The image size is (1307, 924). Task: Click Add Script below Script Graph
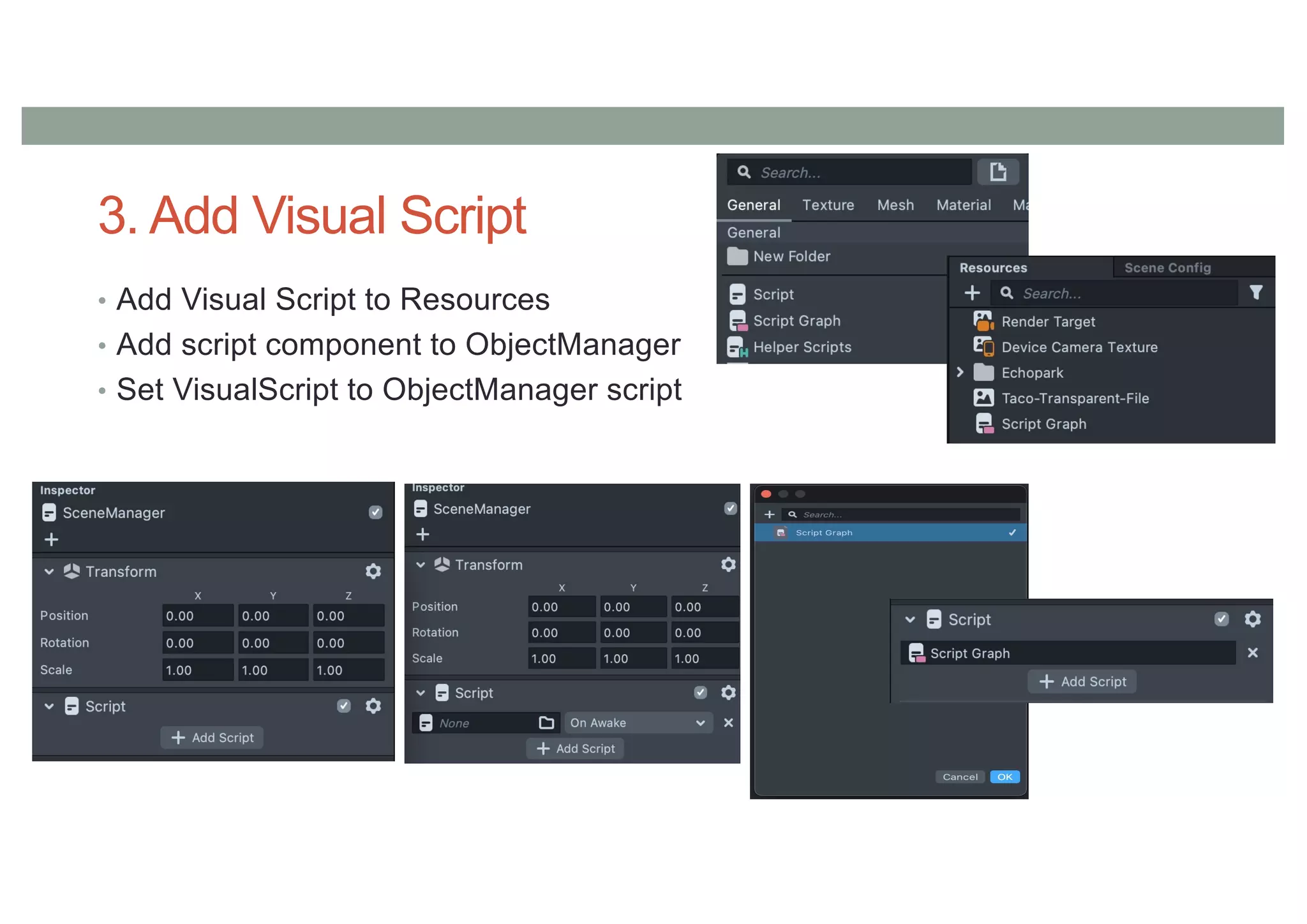coord(1082,682)
